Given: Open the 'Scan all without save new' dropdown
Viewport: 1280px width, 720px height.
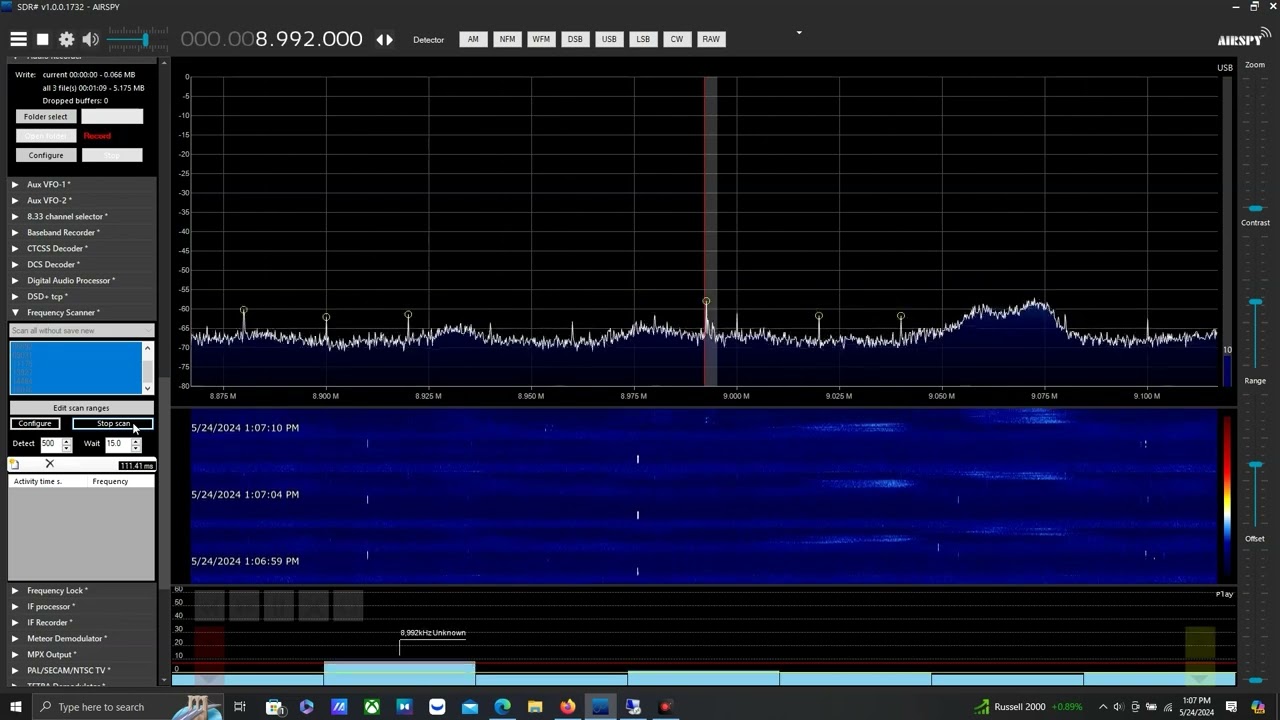Looking at the screenshot, I should click(x=81, y=330).
